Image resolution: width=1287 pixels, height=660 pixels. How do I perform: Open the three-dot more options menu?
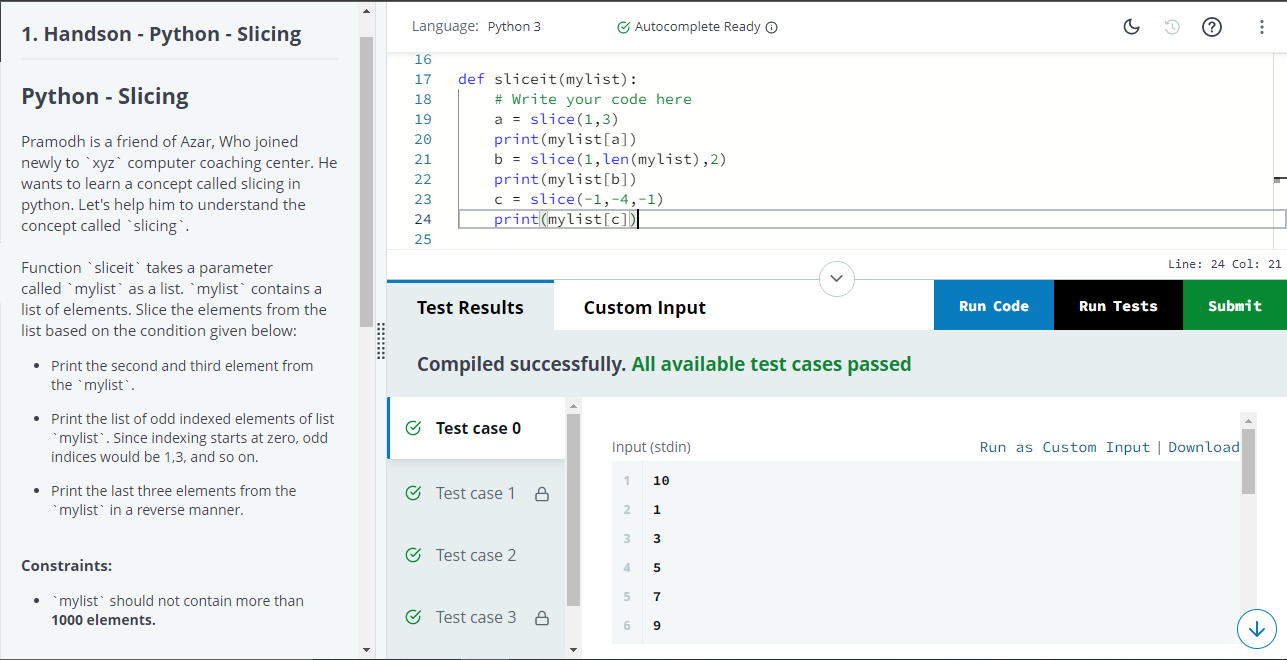(x=1262, y=27)
